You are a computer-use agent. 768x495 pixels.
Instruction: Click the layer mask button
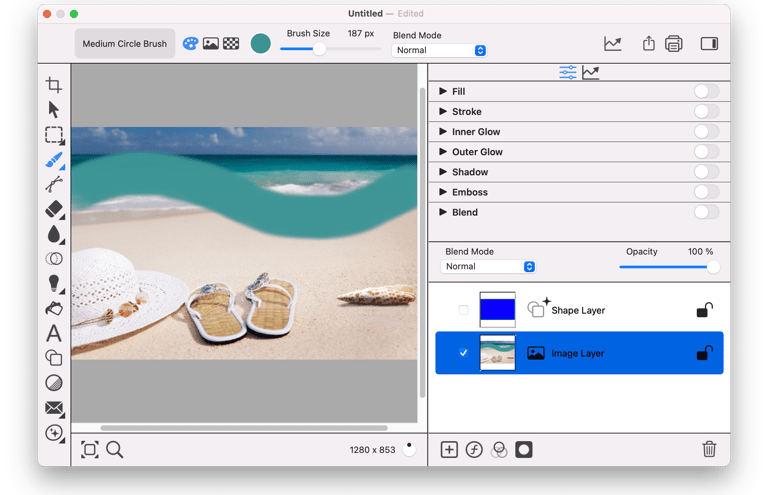(x=524, y=449)
